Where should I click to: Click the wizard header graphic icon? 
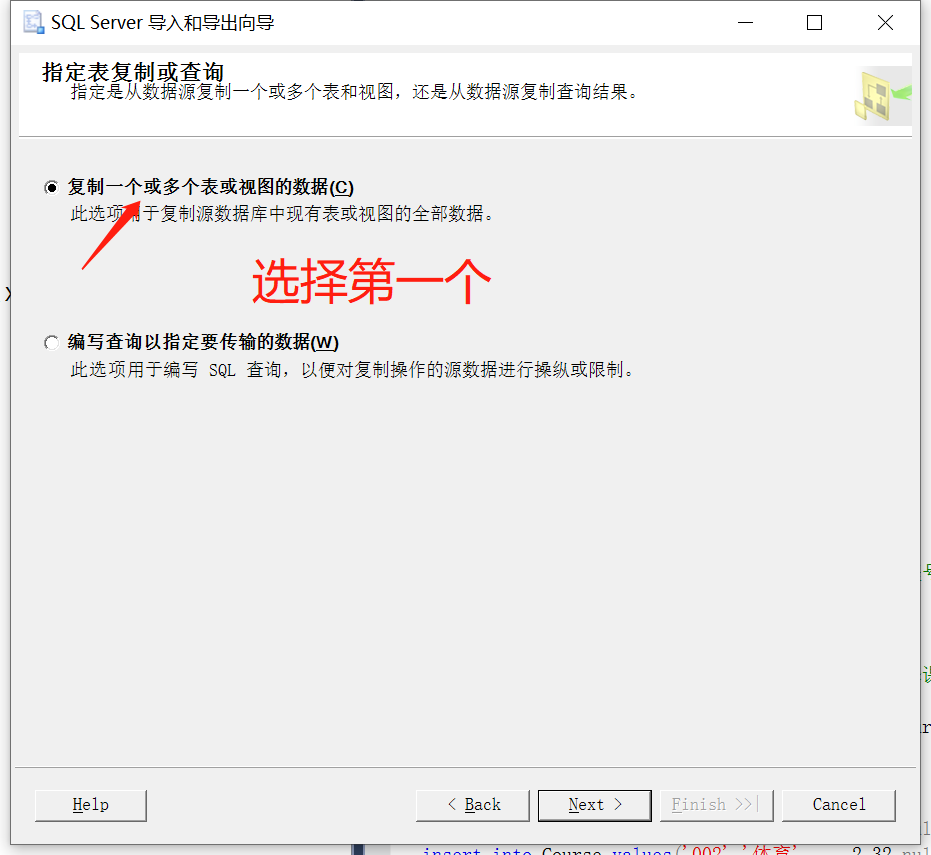point(882,96)
